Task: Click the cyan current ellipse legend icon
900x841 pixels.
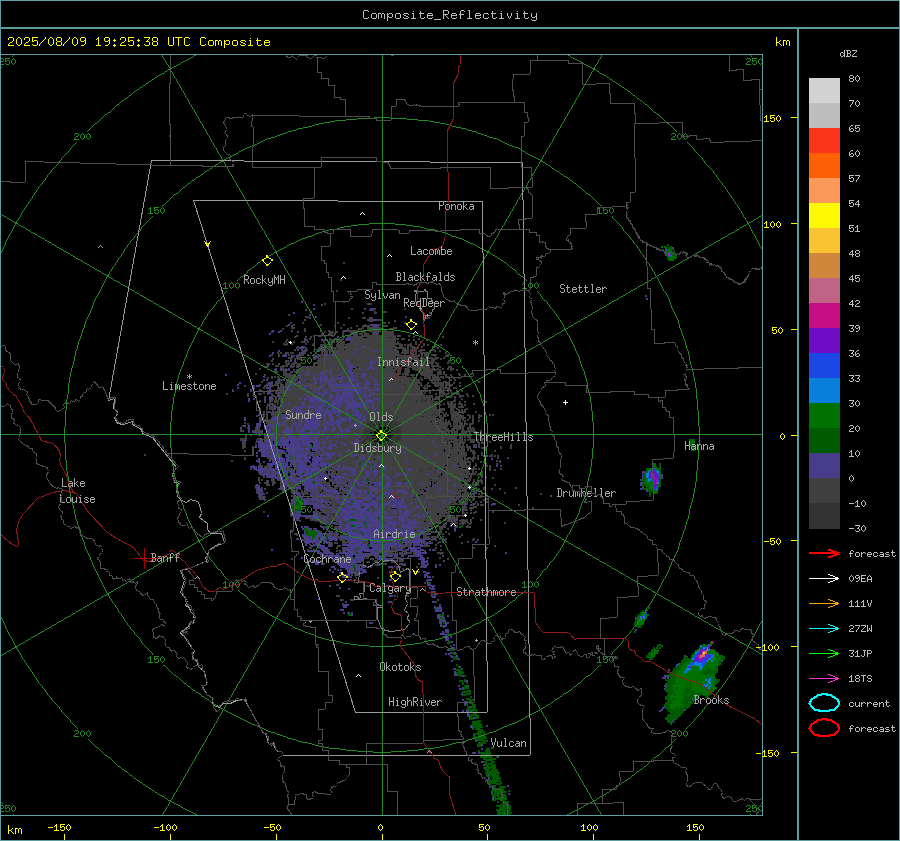Action: [x=824, y=703]
